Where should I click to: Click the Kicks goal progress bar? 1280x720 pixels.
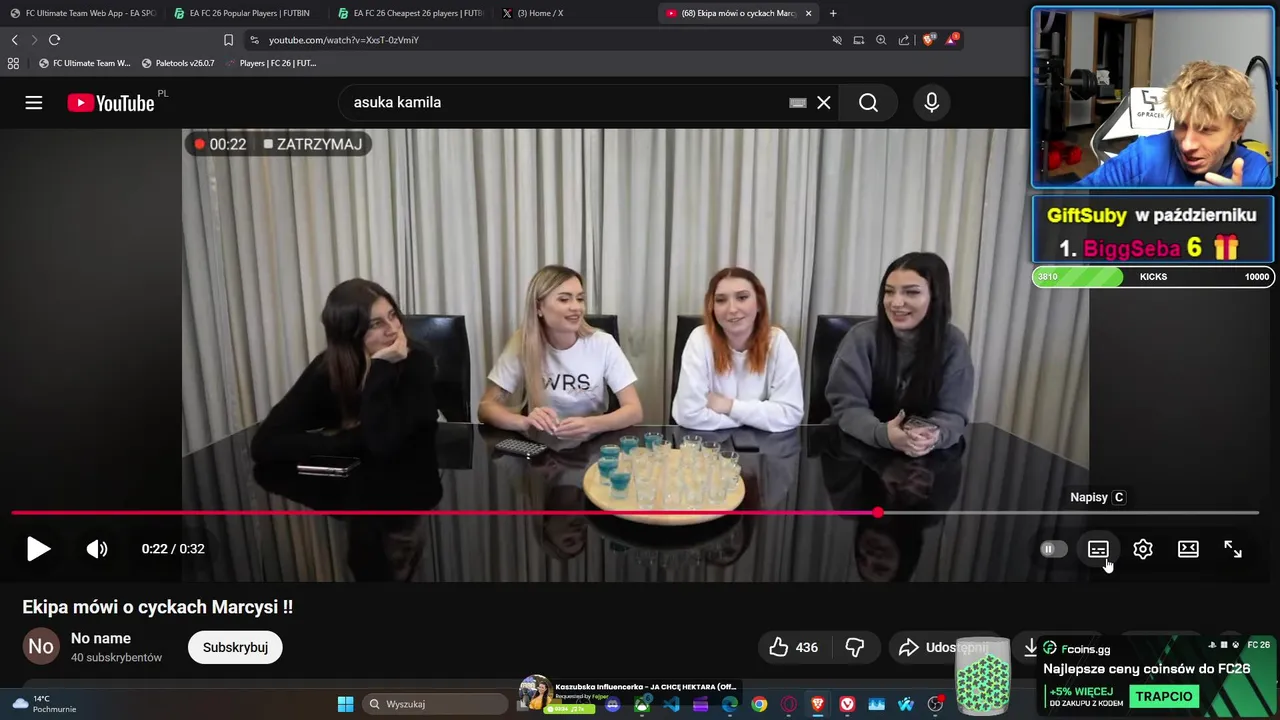tap(1152, 277)
